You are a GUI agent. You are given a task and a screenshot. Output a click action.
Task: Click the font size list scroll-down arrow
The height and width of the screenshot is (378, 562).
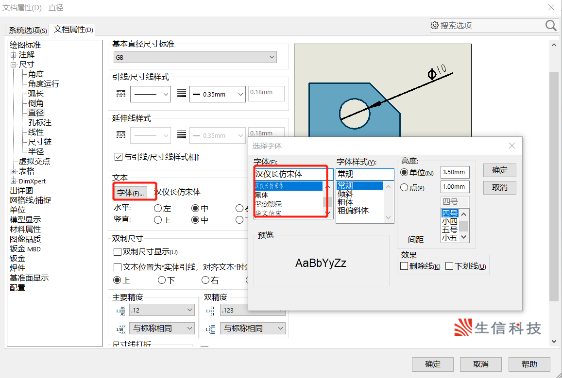tap(463, 237)
